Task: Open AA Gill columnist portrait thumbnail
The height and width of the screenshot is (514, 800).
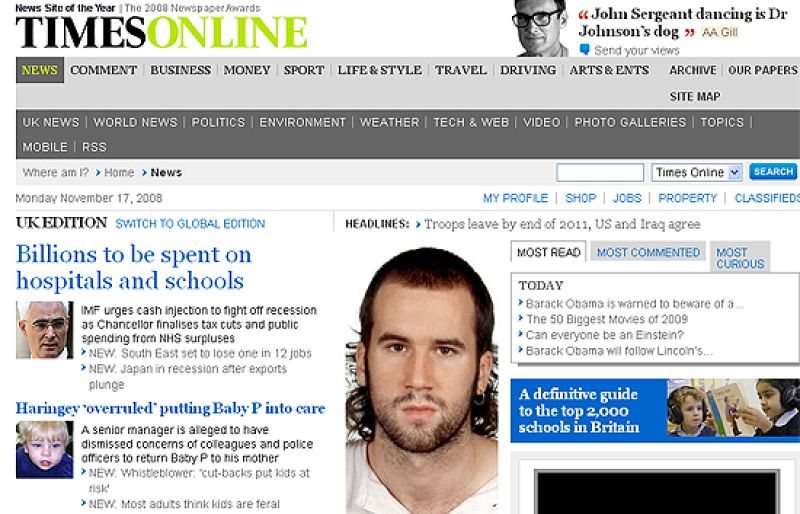Action: coord(541,28)
